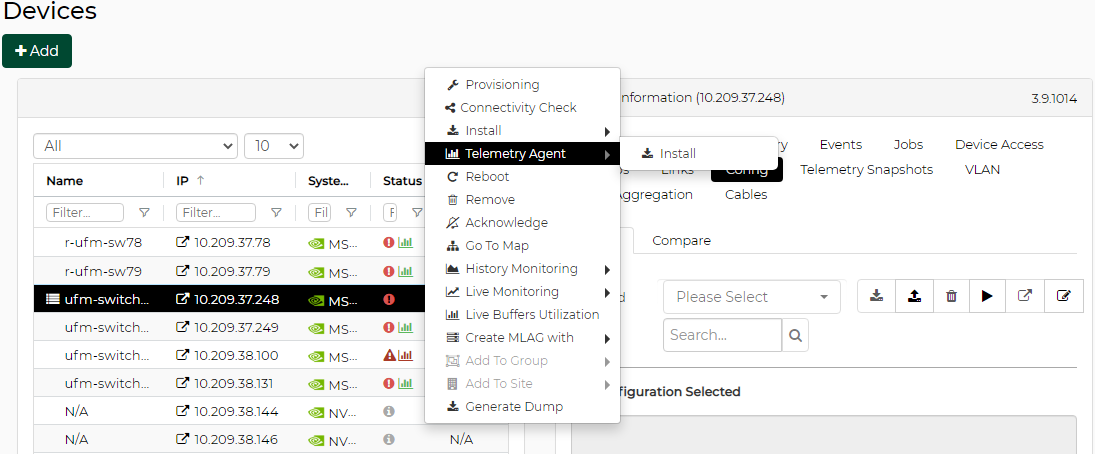Click the Search text field

tap(721, 336)
